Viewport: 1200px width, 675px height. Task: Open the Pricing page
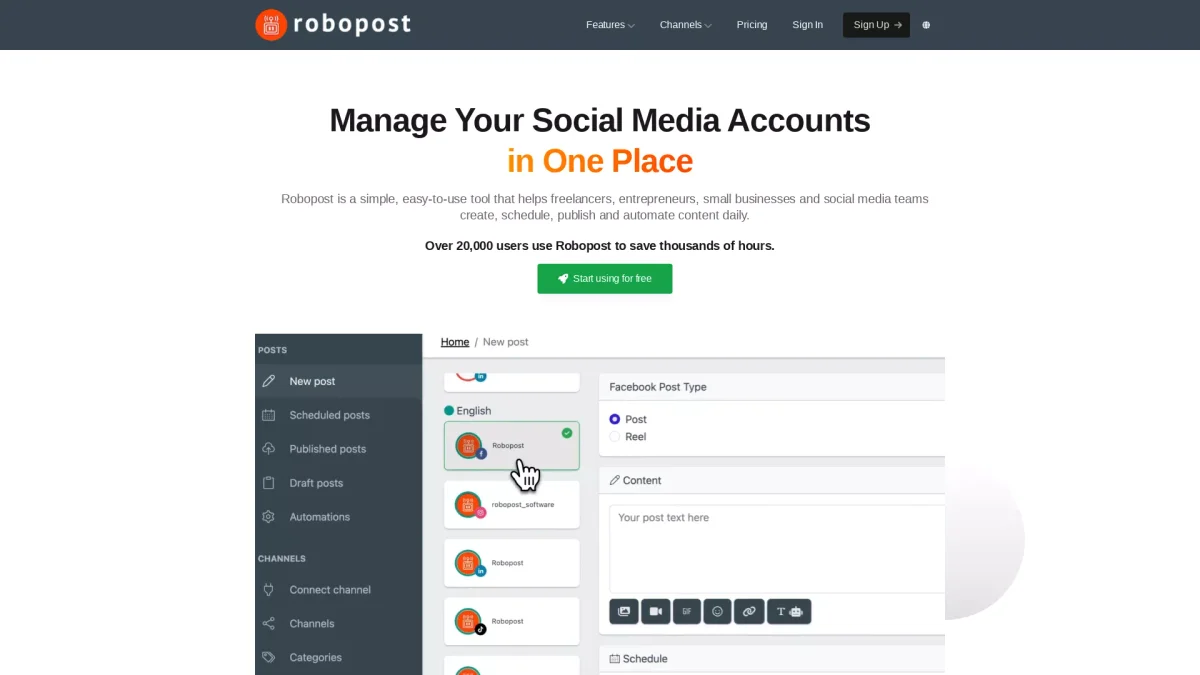752,25
